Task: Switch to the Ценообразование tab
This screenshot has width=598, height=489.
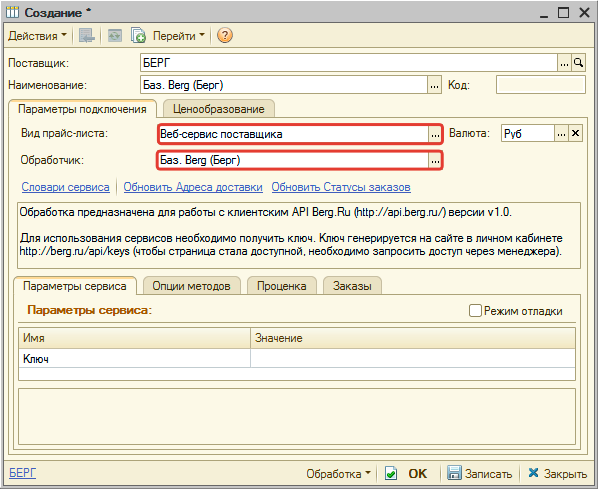Action: point(219,109)
